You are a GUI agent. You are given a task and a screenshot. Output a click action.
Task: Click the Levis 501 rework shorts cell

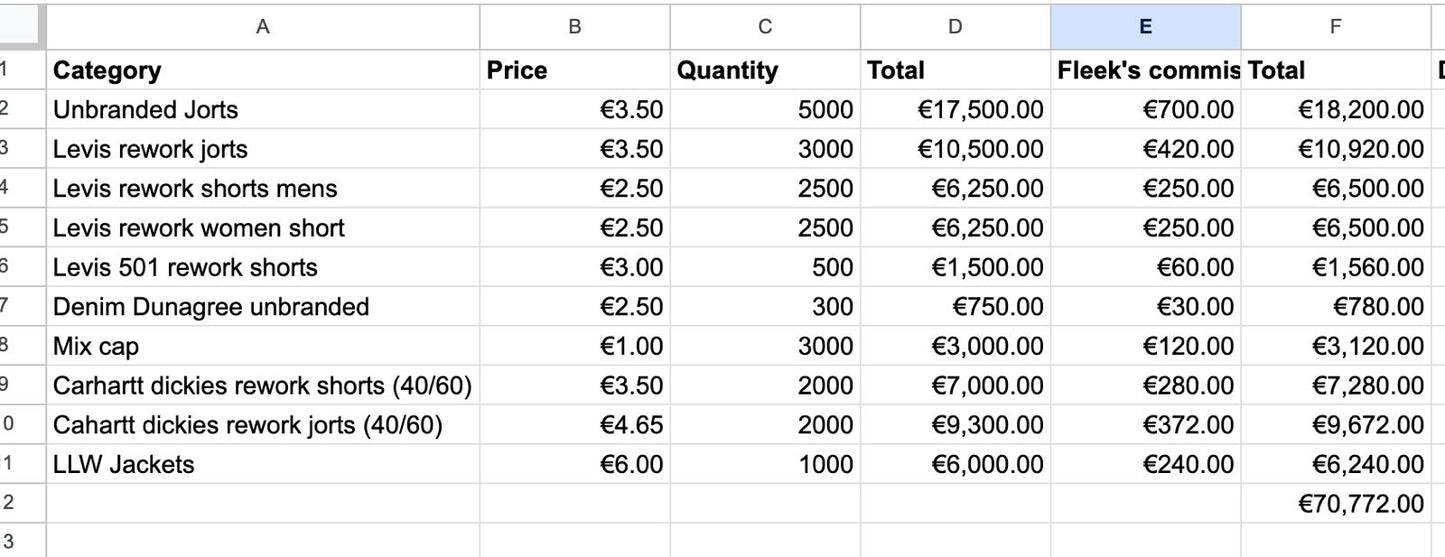pyautogui.click(x=263, y=267)
